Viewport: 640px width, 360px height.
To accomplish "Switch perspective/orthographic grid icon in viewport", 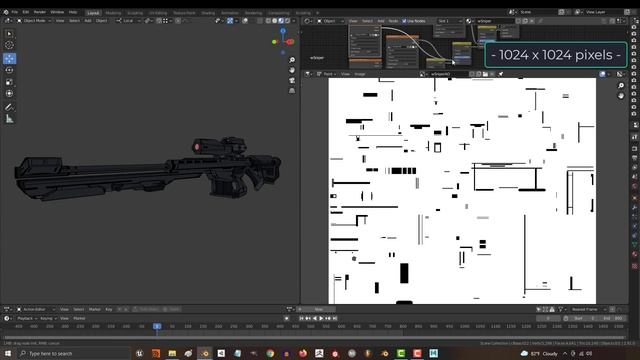I will 292,91.
